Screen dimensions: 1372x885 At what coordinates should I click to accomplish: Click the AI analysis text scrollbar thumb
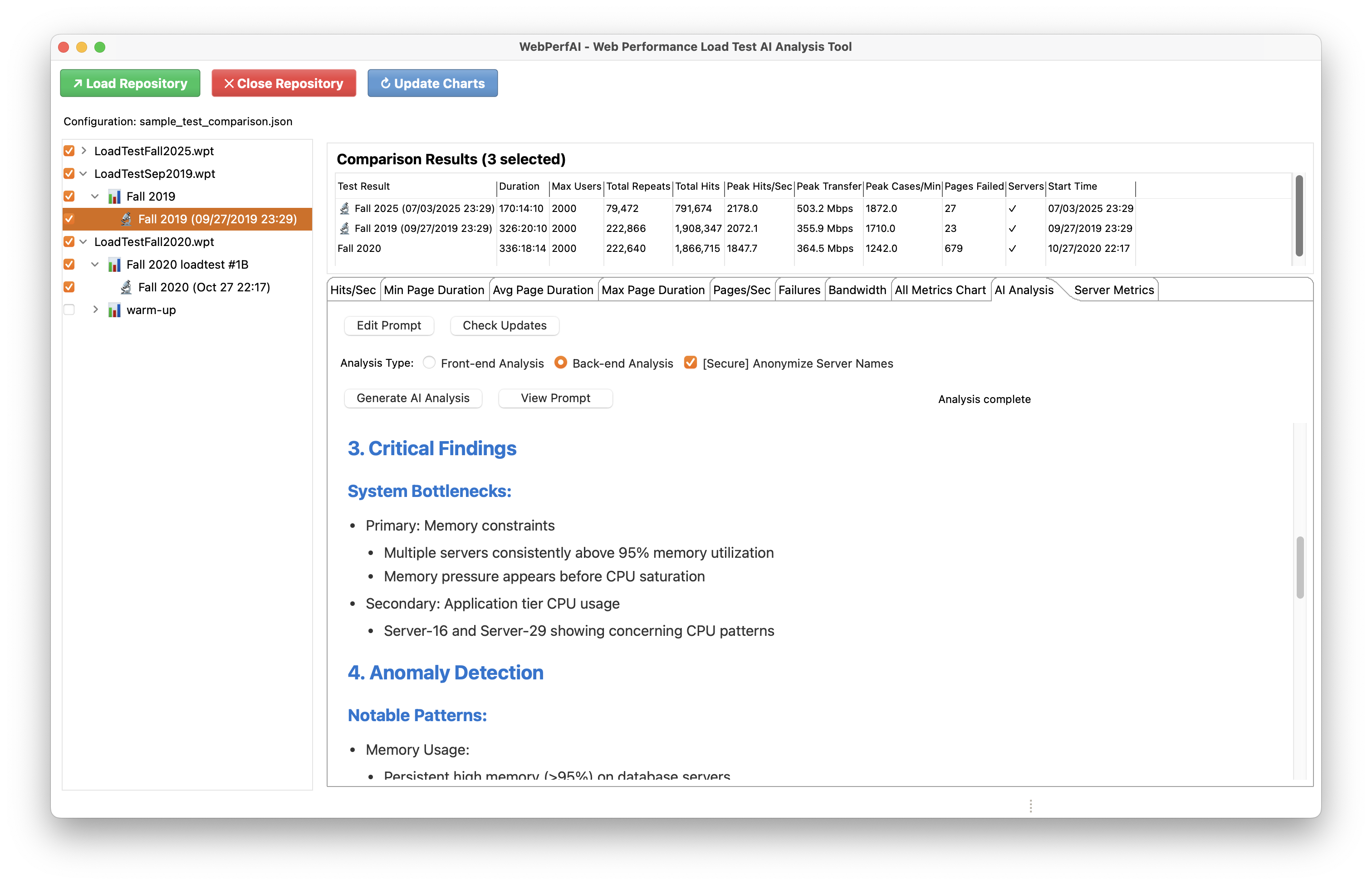click(x=1299, y=567)
